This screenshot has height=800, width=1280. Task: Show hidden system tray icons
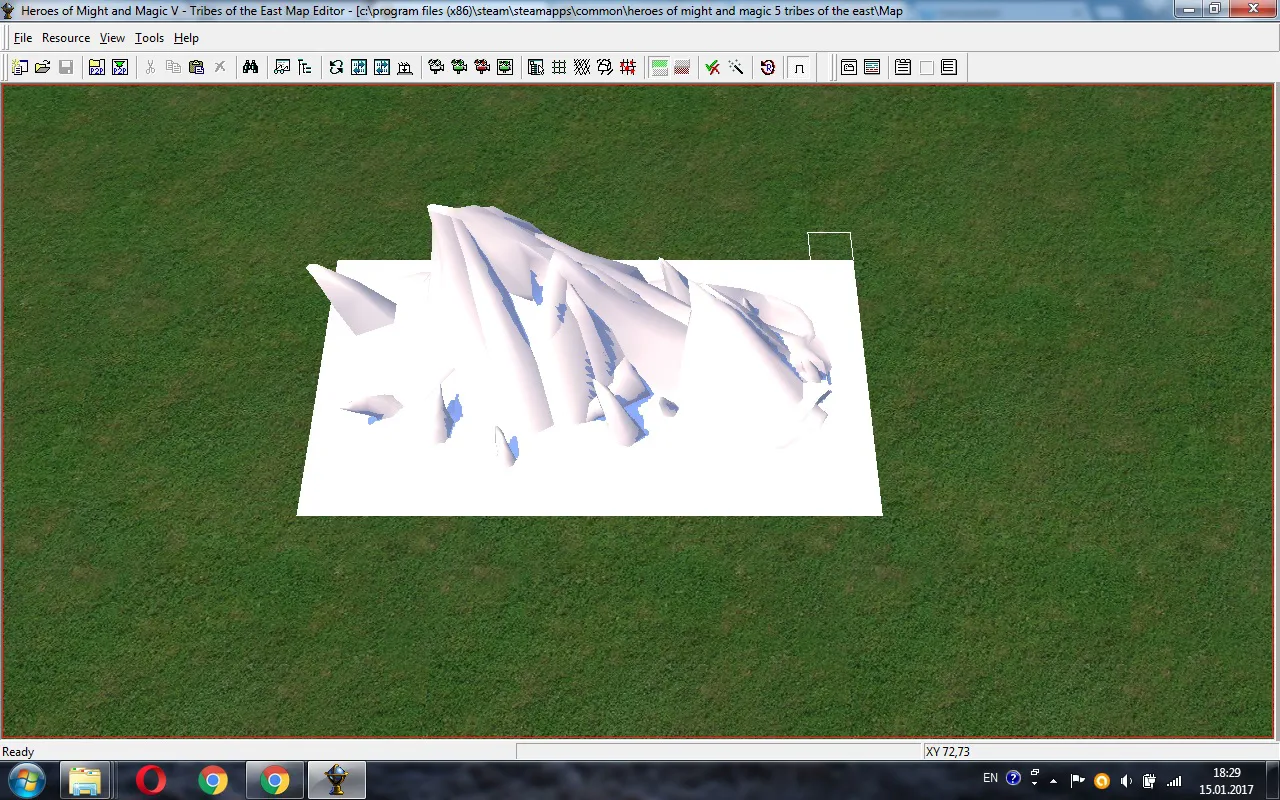(x=1053, y=780)
